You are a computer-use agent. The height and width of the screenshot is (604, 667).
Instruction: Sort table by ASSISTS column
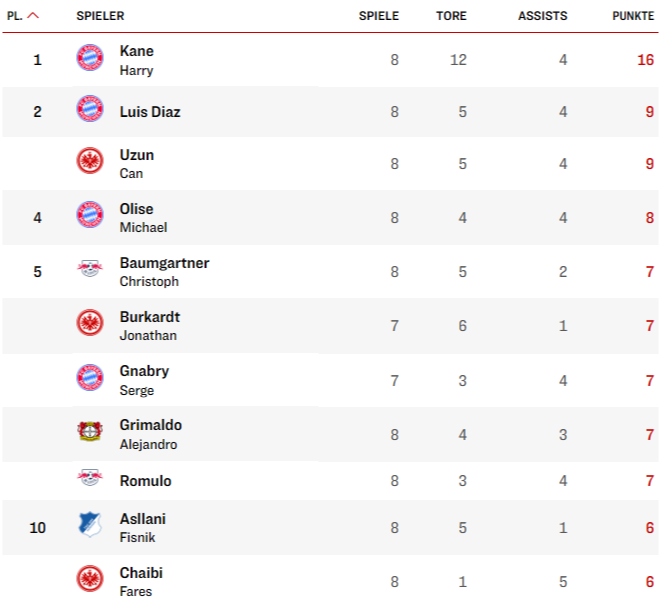pos(542,16)
